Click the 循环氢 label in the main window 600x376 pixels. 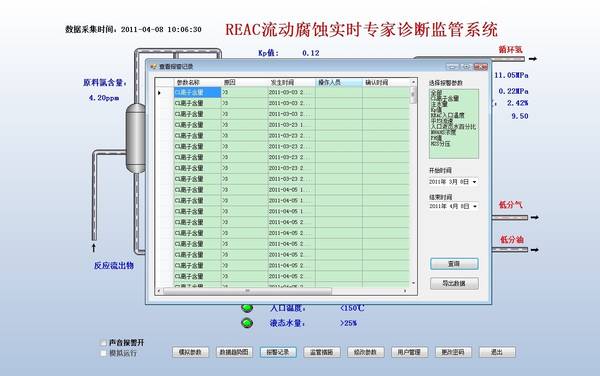[x=510, y=49]
